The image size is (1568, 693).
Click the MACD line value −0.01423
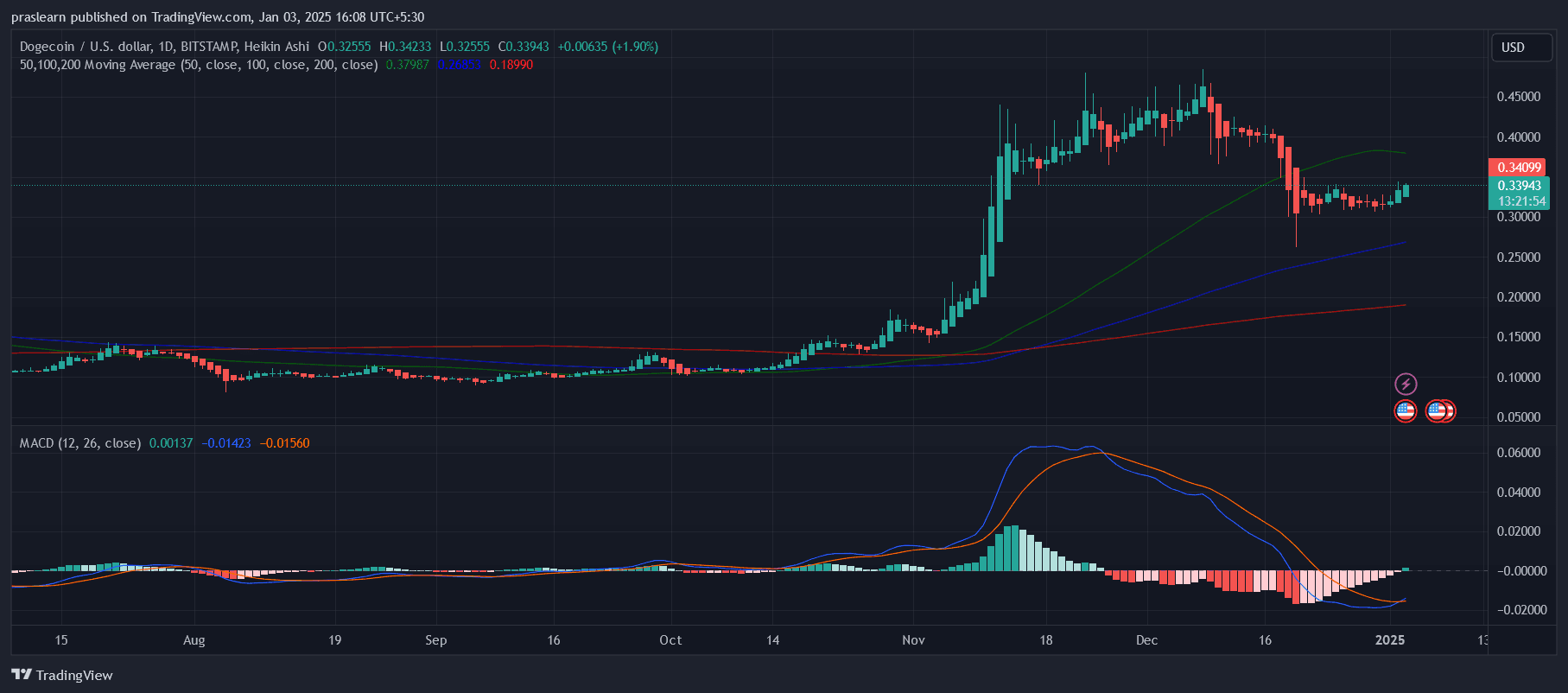[226, 443]
